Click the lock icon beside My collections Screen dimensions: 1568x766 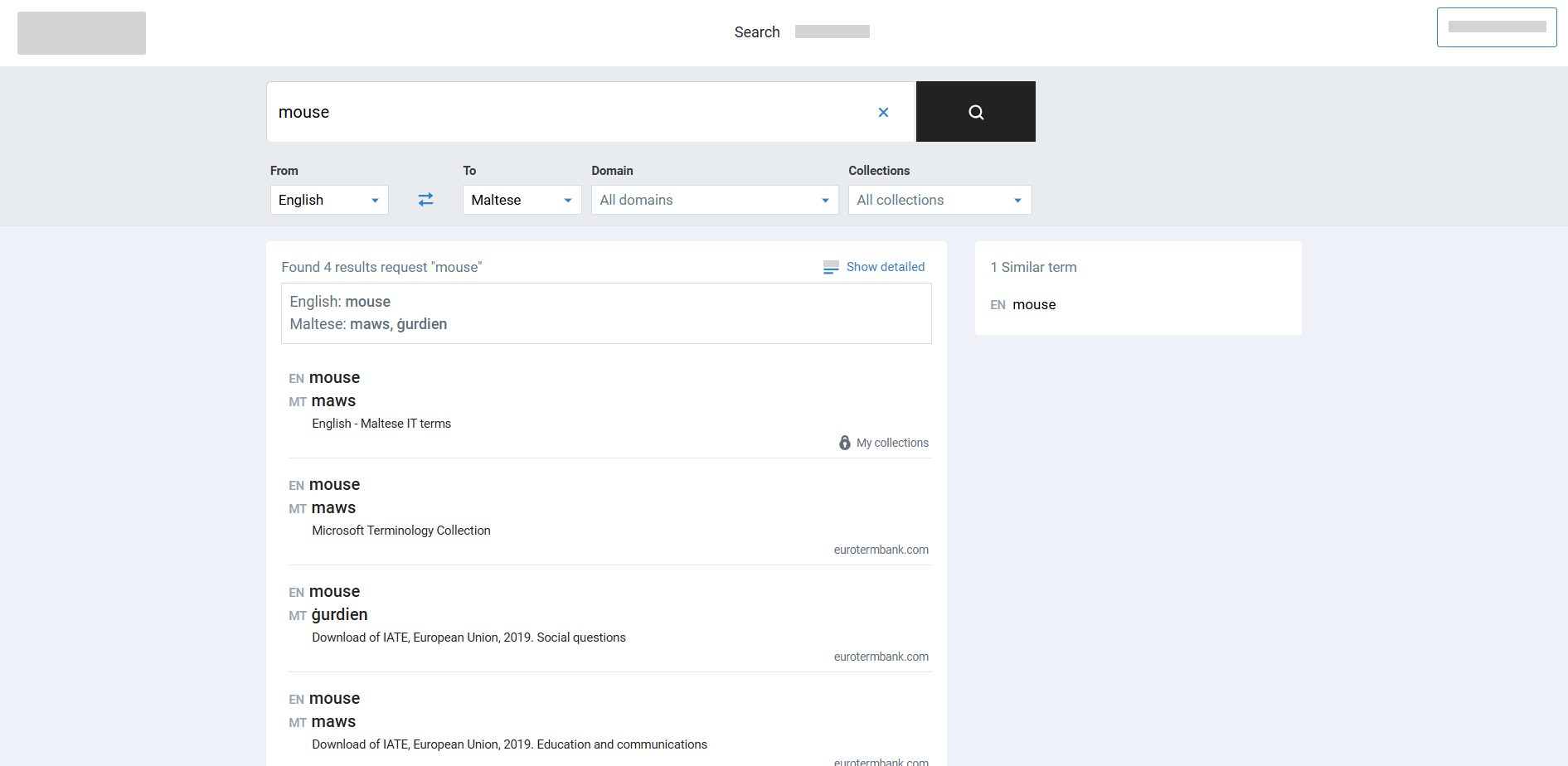click(844, 443)
